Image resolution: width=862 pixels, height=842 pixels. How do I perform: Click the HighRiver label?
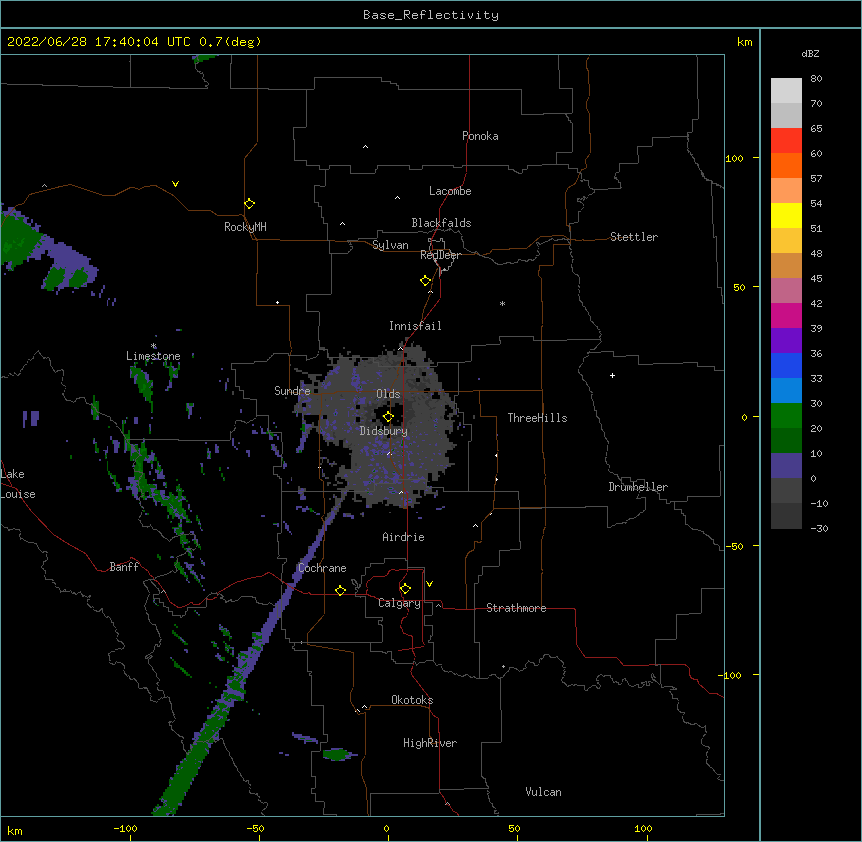[430, 743]
